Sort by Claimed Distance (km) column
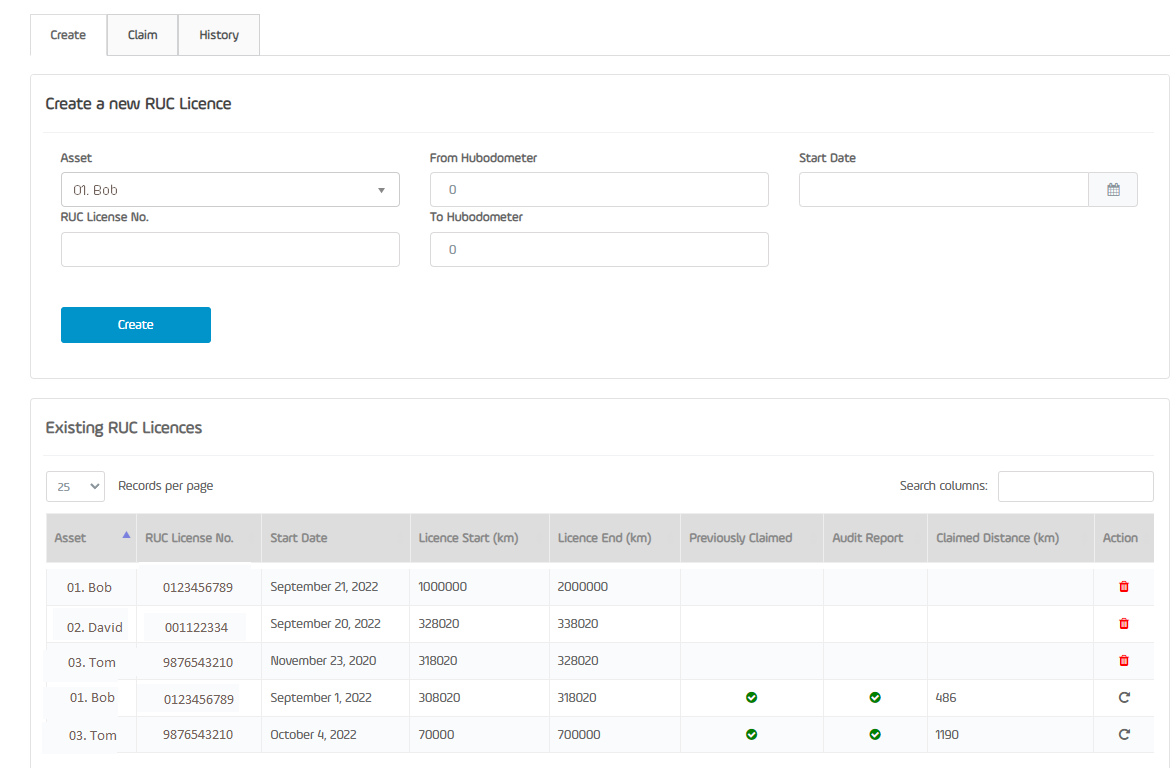The width and height of the screenshot is (1172, 768). pyautogui.click(x=1011, y=538)
